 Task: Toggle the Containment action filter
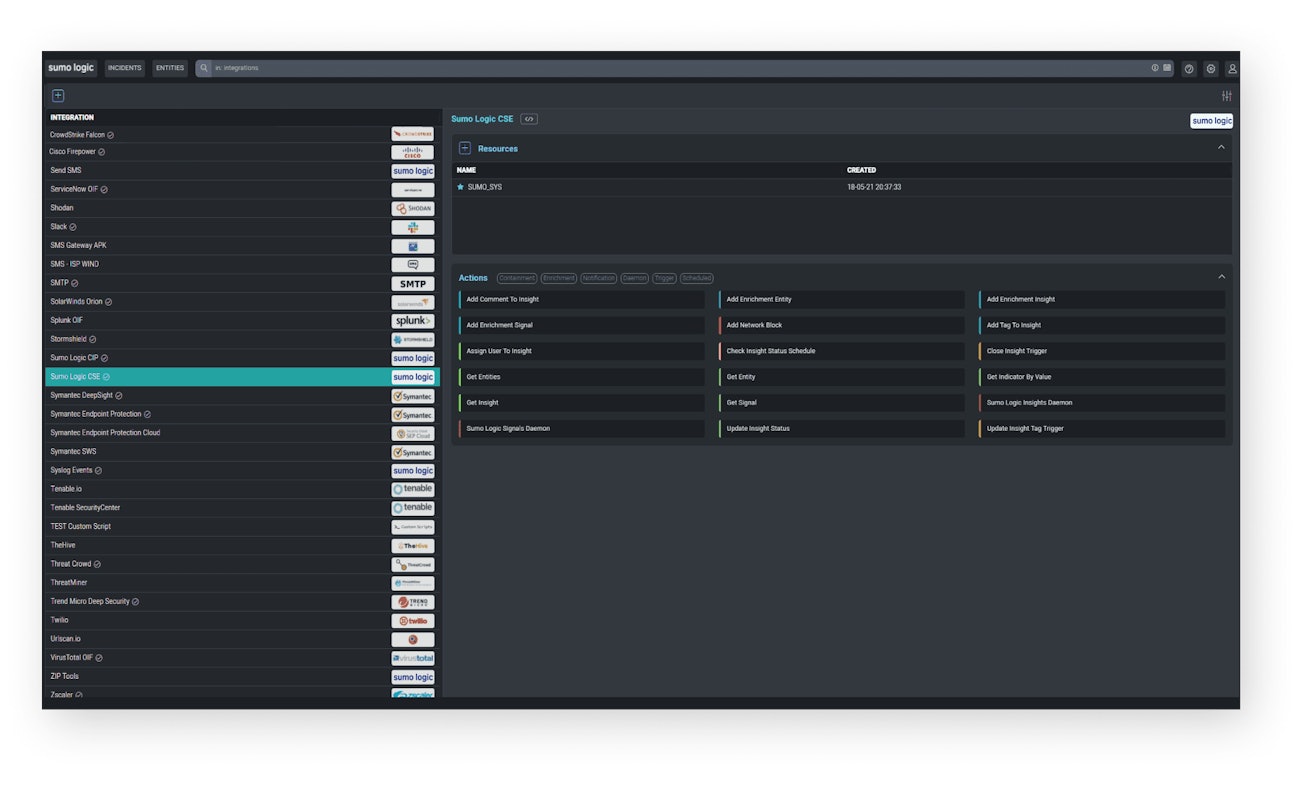click(x=517, y=278)
